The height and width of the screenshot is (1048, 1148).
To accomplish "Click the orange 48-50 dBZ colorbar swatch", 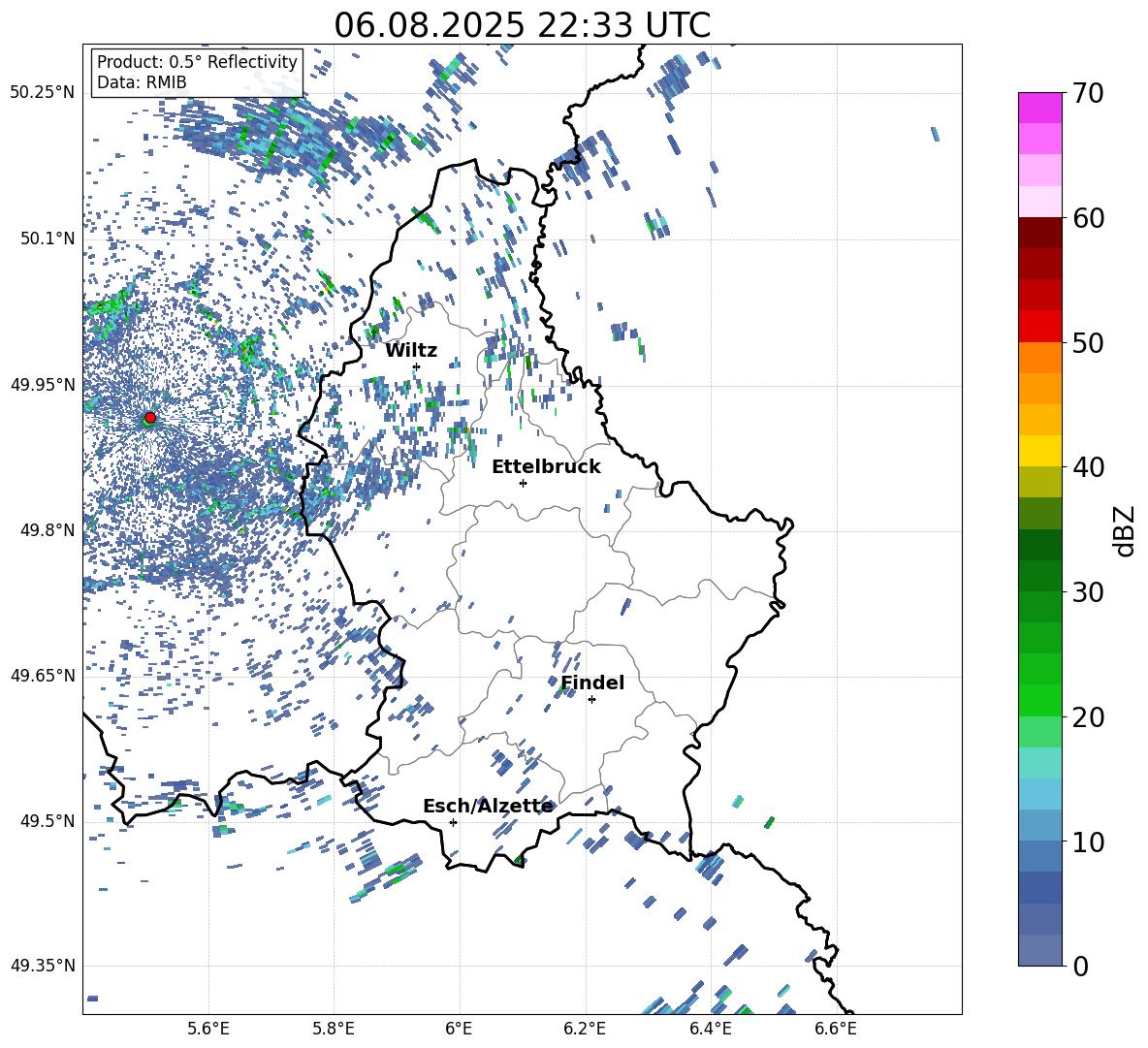I will (x=1040, y=358).
